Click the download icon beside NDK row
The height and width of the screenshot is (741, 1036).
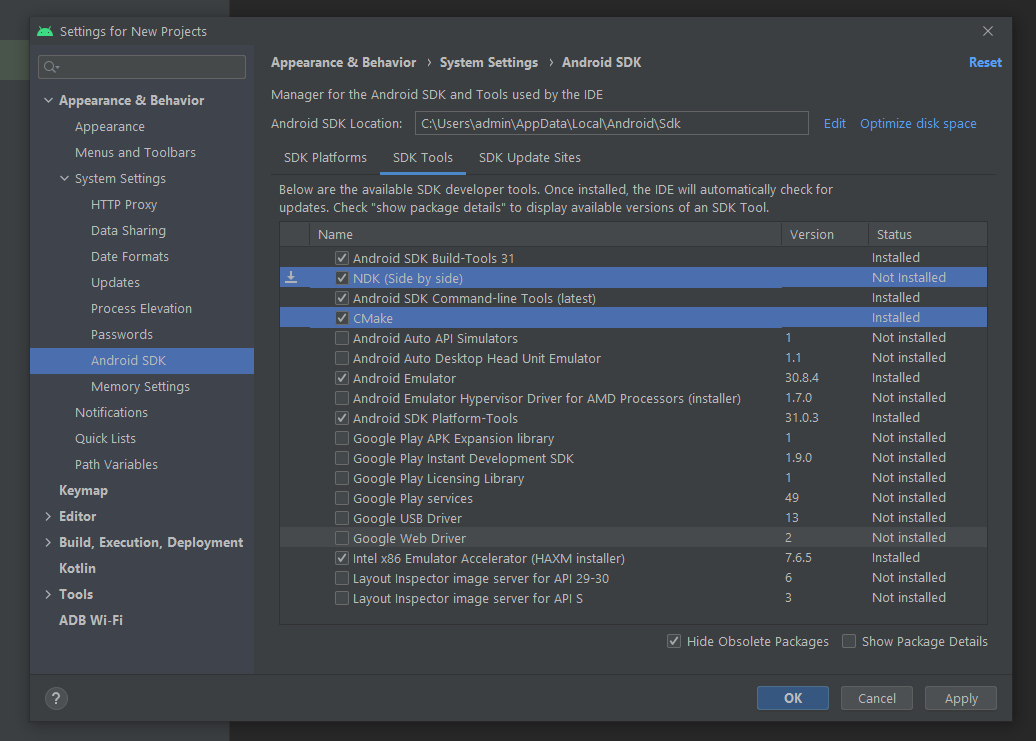(x=291, y=278)
